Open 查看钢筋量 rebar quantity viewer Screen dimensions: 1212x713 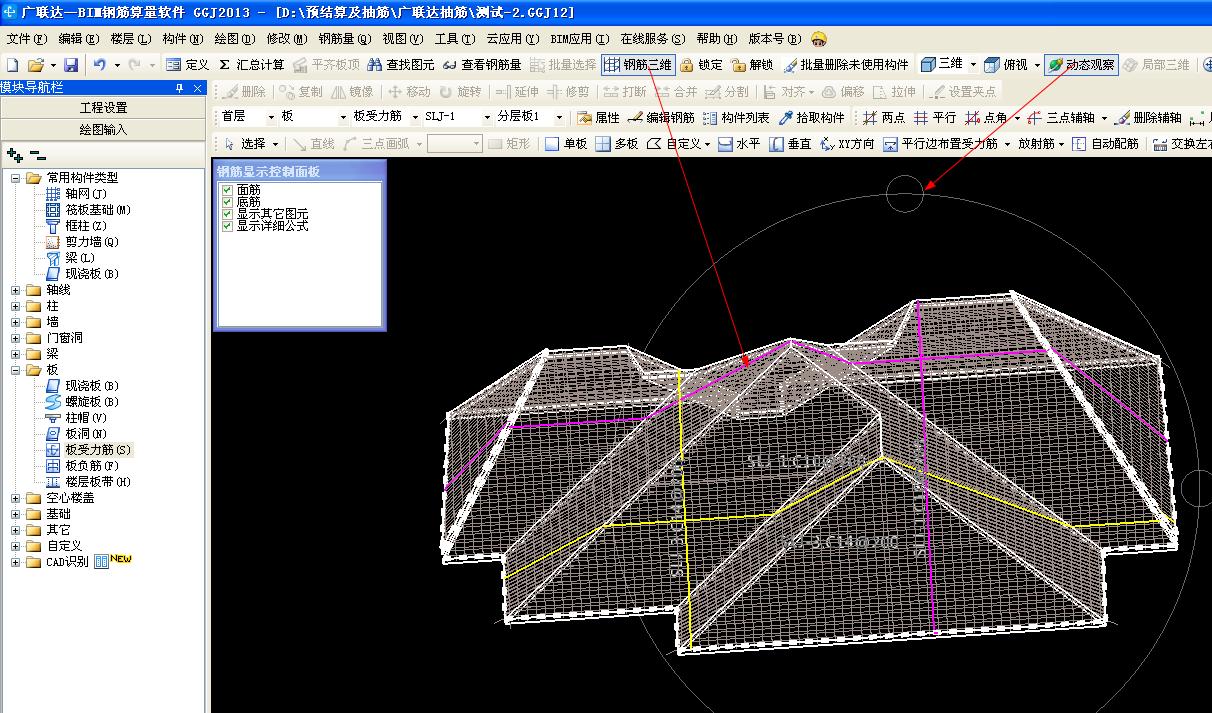[x=481, y=64]
